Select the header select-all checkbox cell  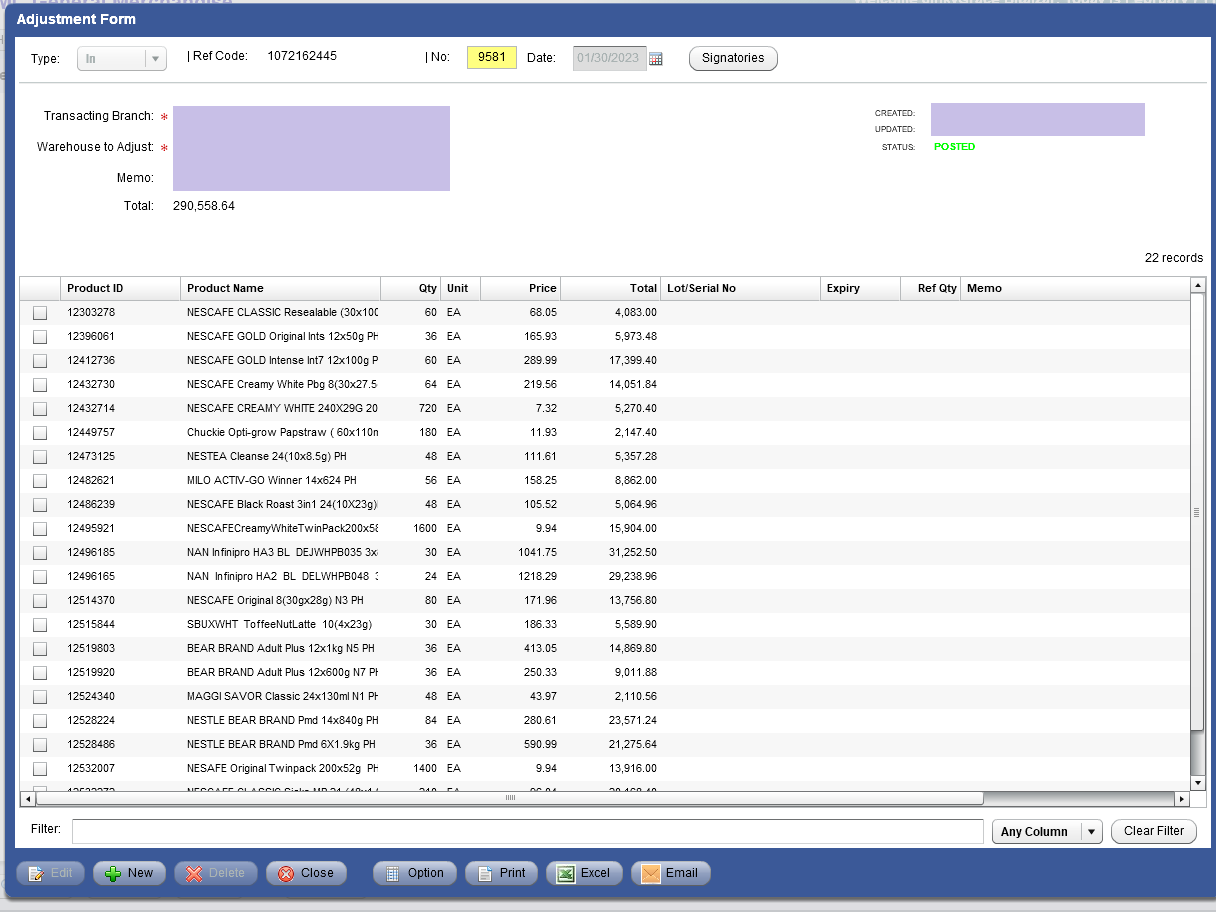click(40, 288)
